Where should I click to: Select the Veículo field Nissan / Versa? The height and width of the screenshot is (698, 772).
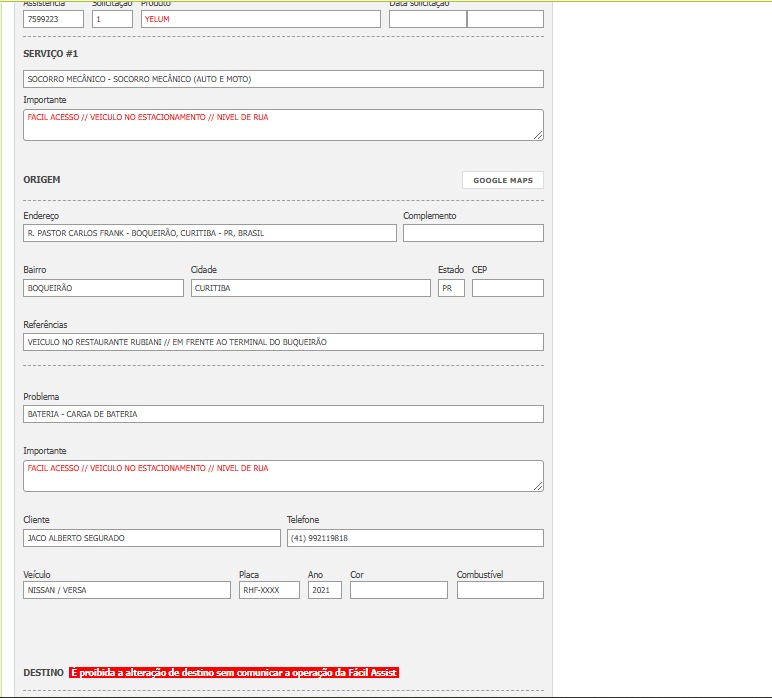coord(127,590)
